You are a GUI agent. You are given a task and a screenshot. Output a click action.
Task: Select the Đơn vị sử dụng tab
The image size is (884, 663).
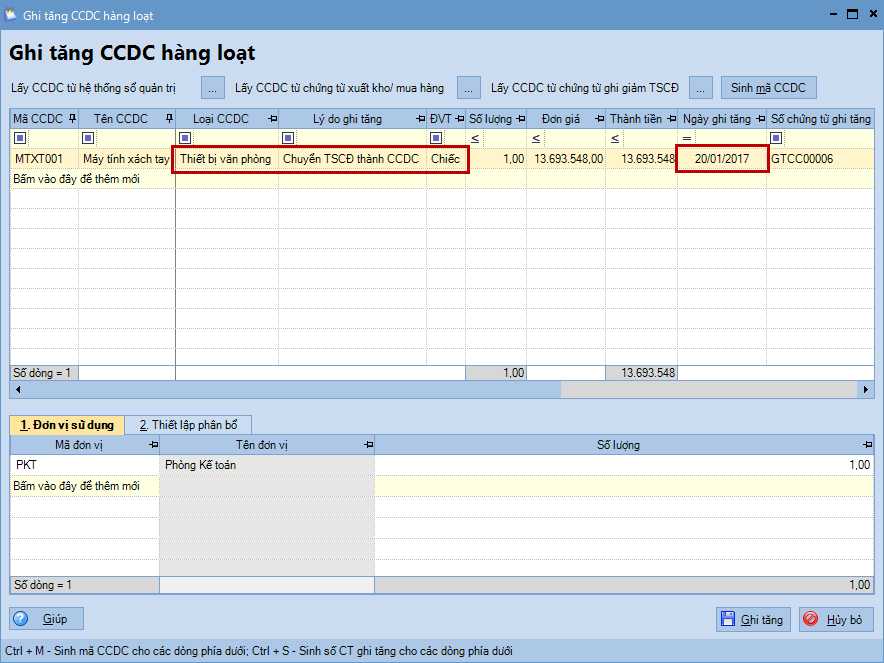click(x=67, y=424)
